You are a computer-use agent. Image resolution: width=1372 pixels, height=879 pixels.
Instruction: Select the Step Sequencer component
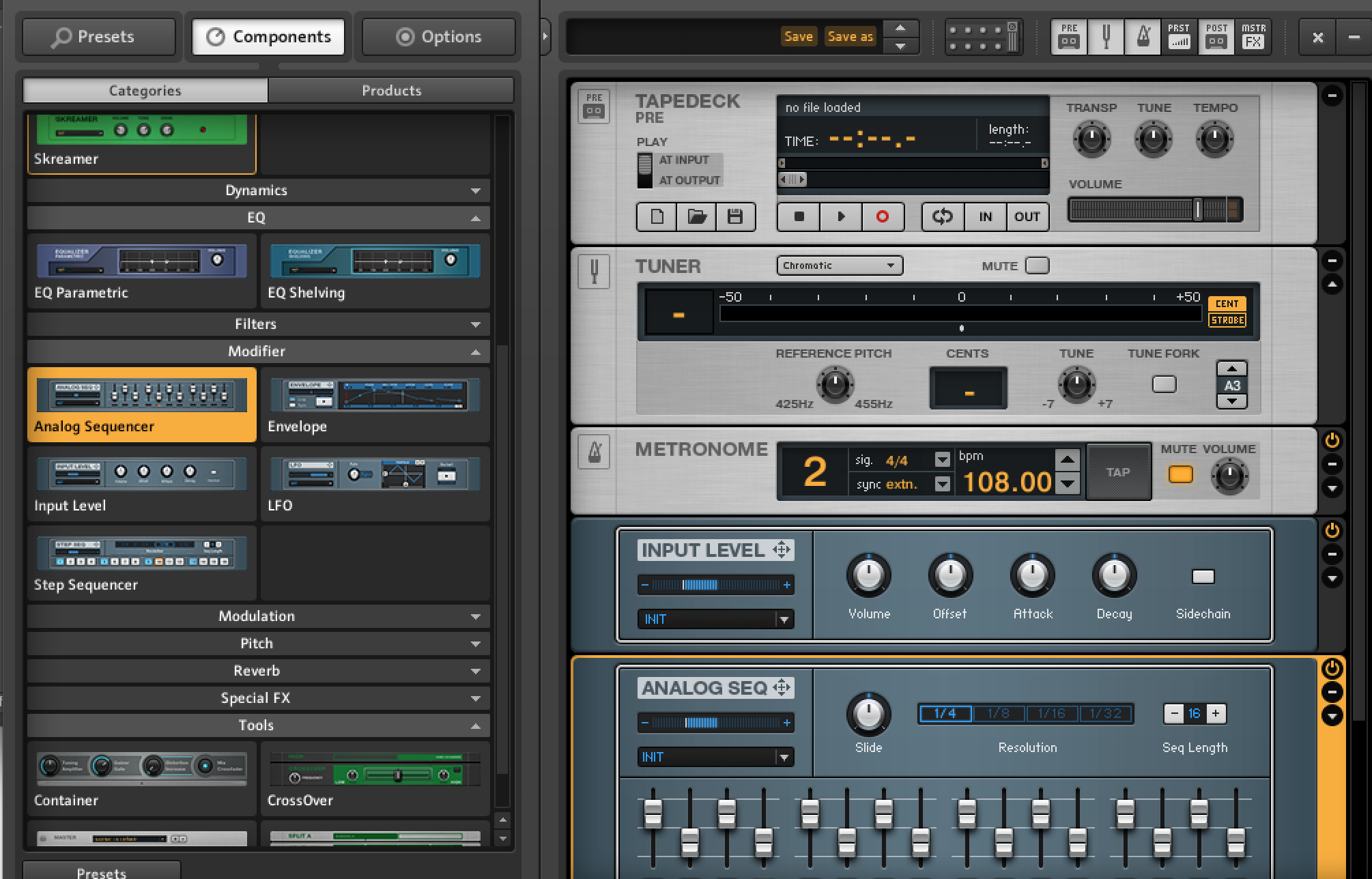(x=142, y=563)
